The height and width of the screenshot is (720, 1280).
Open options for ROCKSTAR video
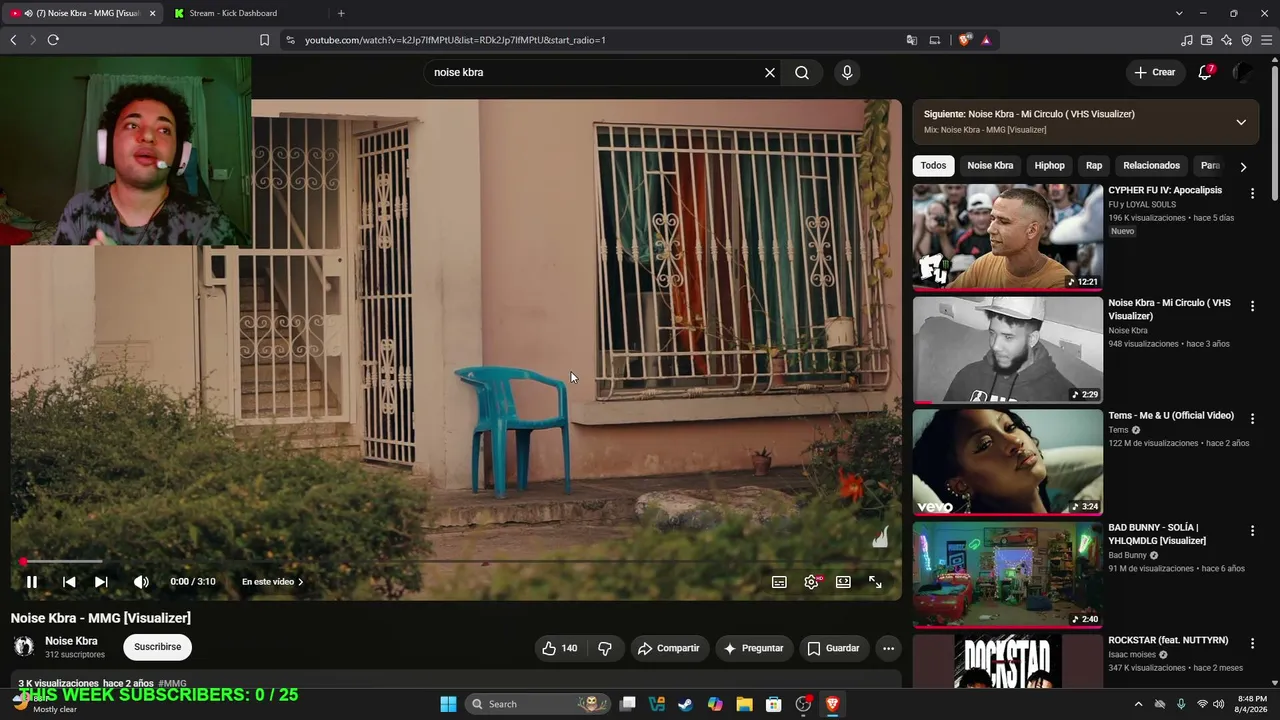point(1252,643)
